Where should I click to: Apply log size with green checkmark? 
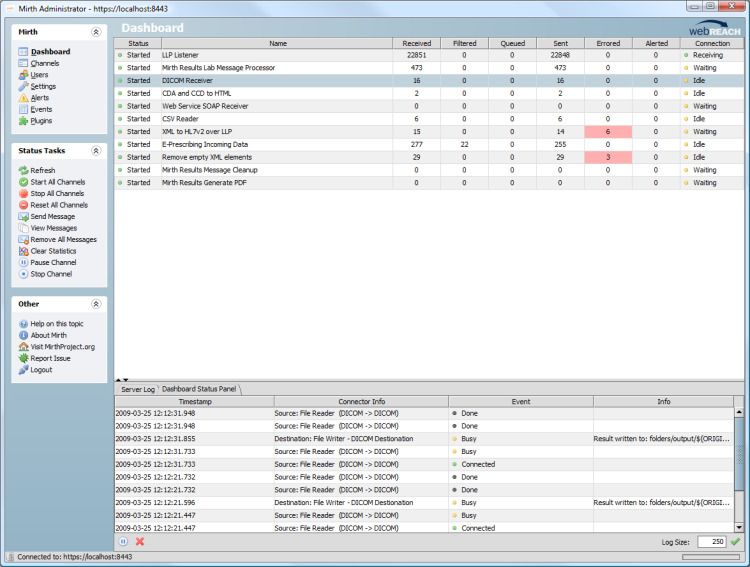coord(735,541)
